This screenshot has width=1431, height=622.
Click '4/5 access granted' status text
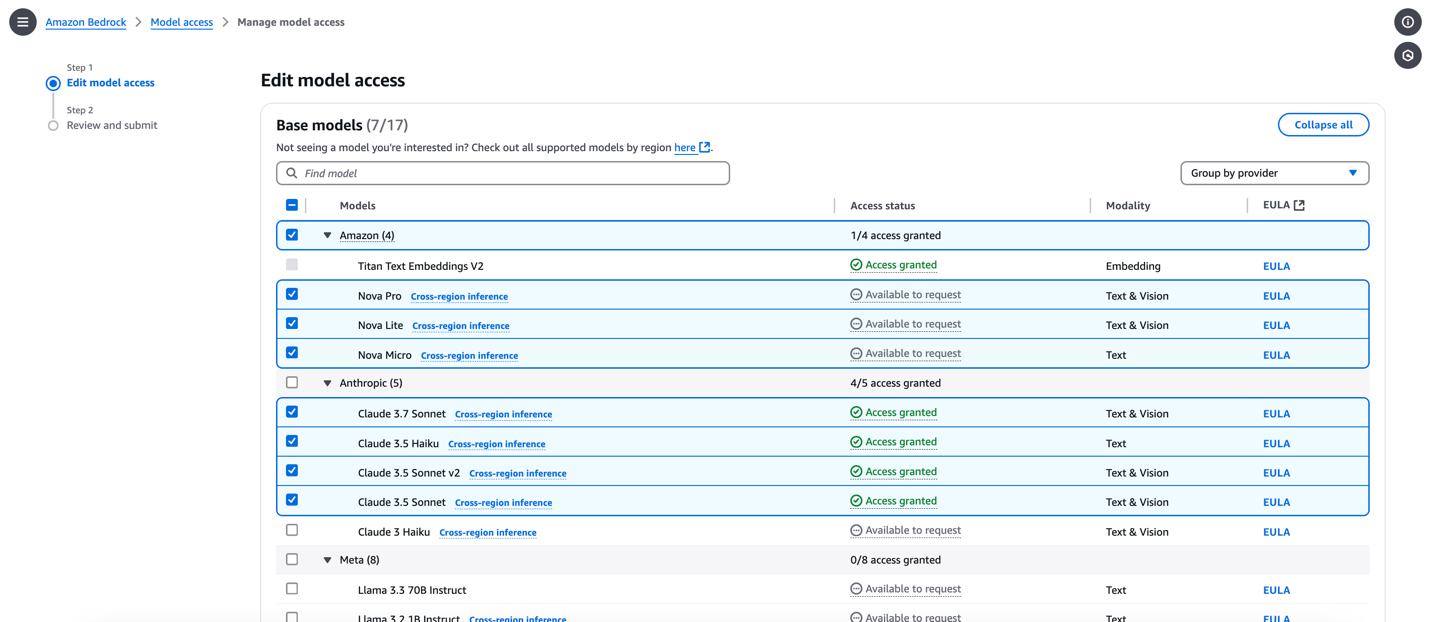point(895,383)
